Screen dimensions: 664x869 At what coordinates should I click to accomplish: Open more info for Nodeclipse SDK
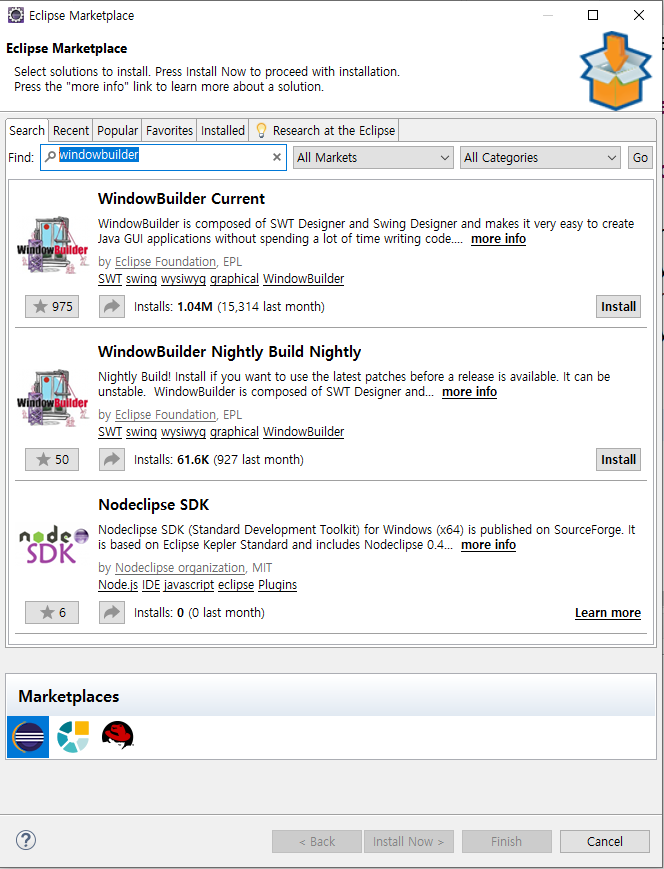coord(488,545)
